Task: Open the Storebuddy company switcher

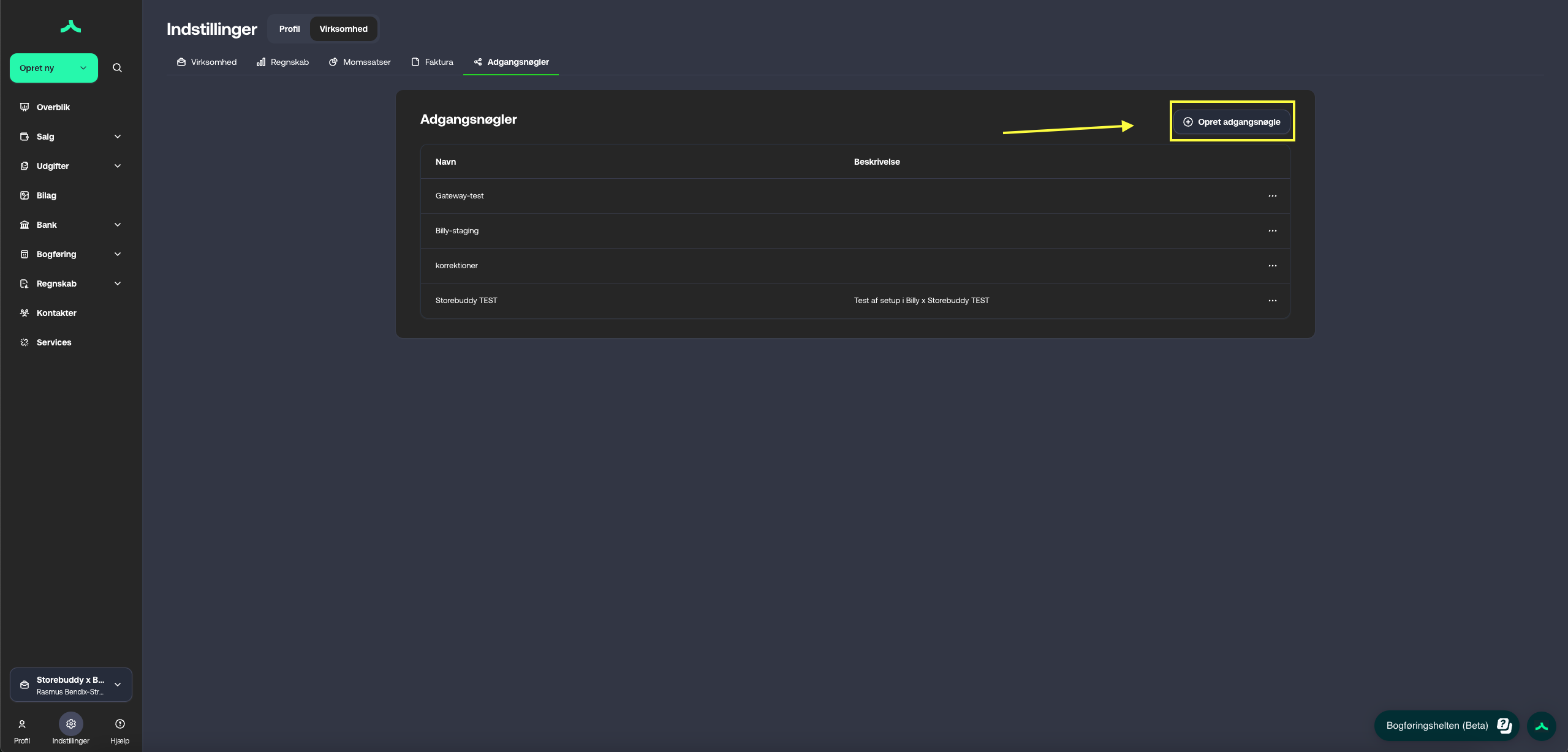Action: (x=71, y=685)
